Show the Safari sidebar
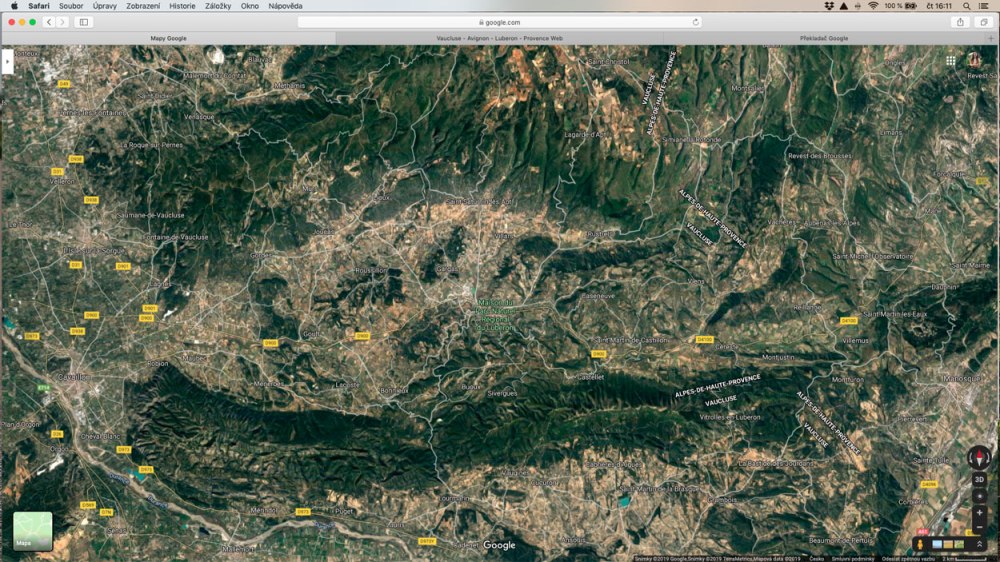1000x562 pixels. coord(84,22)
